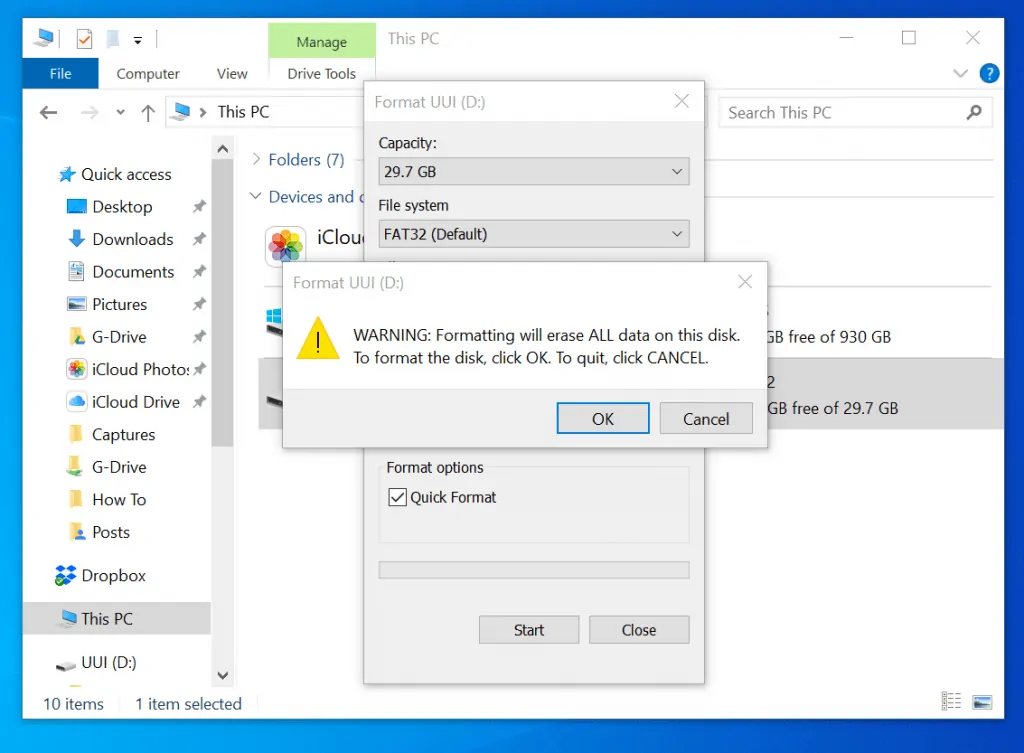This screenshot has width=1024, height=753.
Task: Click the Properties checkmark icon in title bar
Action: [84, 39]
